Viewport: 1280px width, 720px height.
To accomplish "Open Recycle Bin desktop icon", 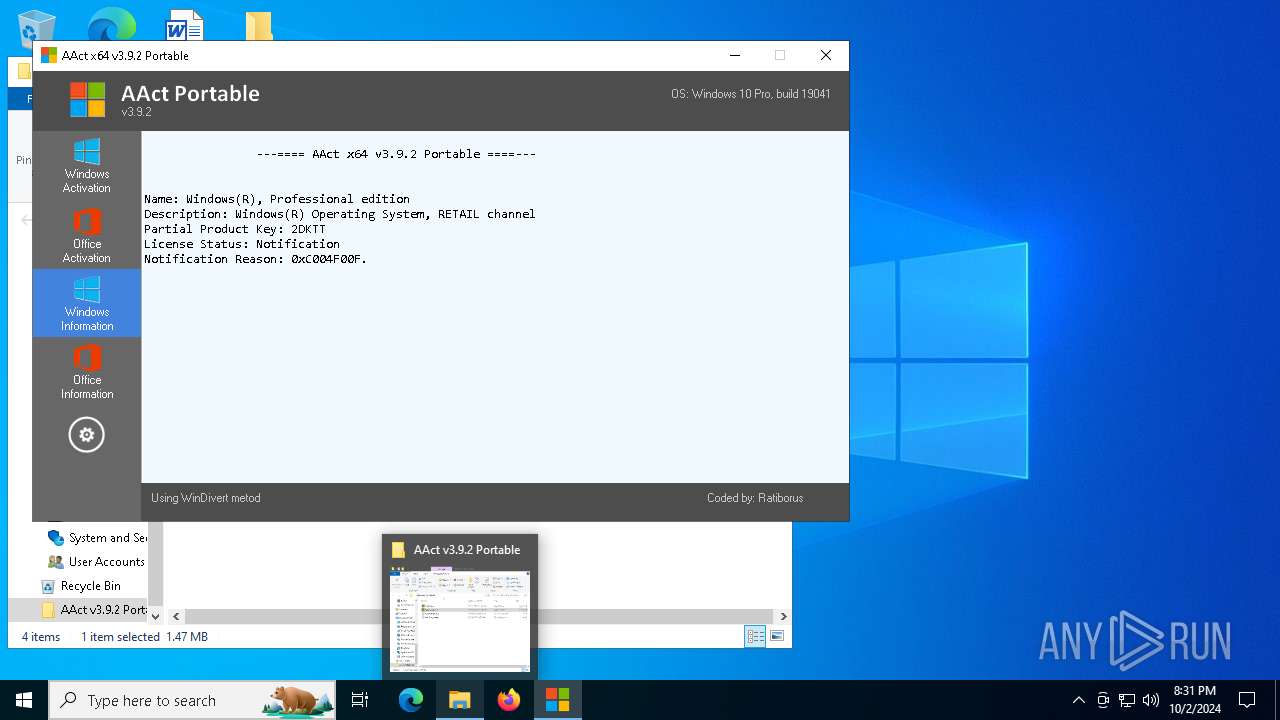I will pos(36,26).
